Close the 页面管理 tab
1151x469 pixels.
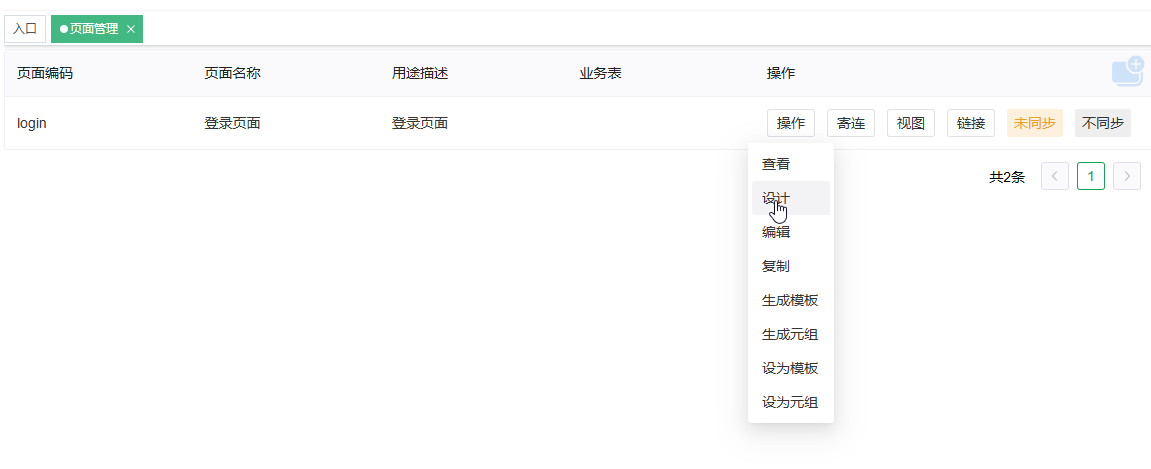[x=131, y=29]
